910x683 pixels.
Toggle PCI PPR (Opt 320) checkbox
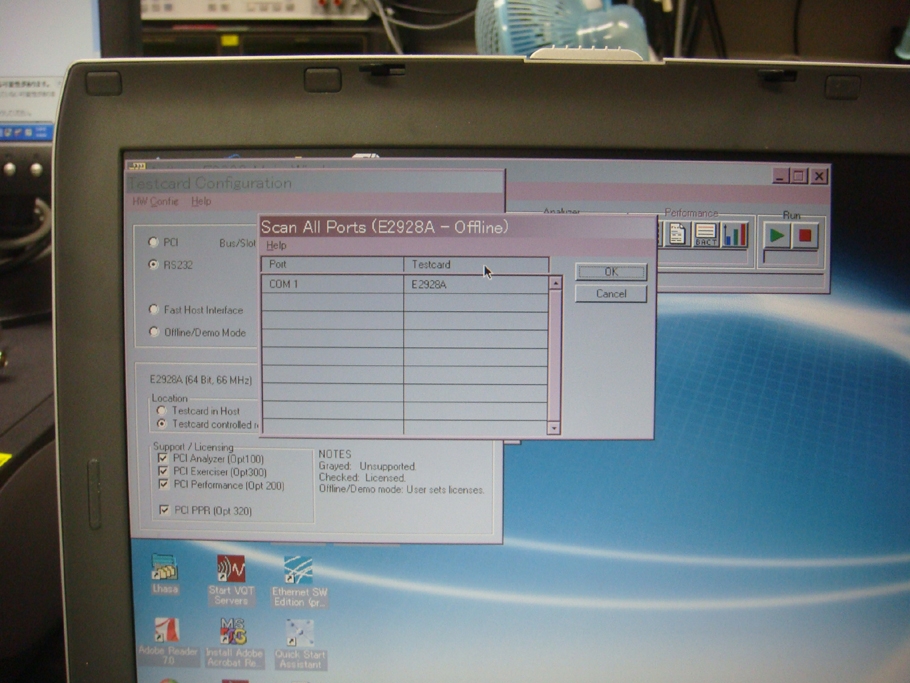(x=164, y=510)
